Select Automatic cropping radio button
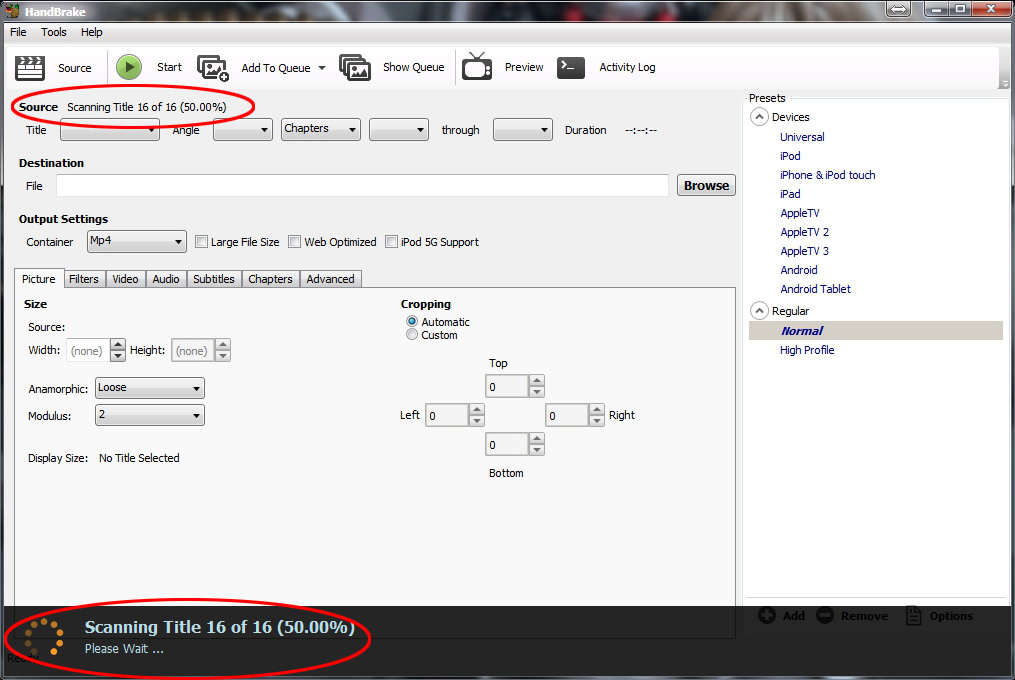Image resolution: width=1015 pixels, height=680 pixels. [x=412, y=321]
